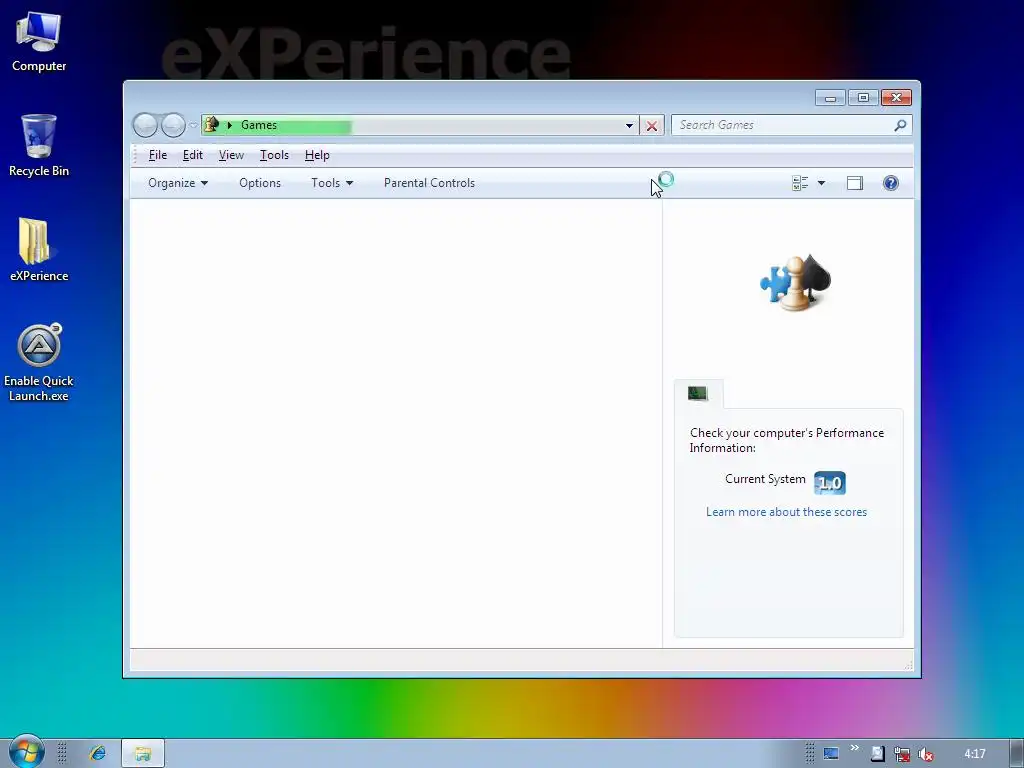Select the Recycle Bin desktop icon
1024x768 pixels.
[x=39, y=146]
